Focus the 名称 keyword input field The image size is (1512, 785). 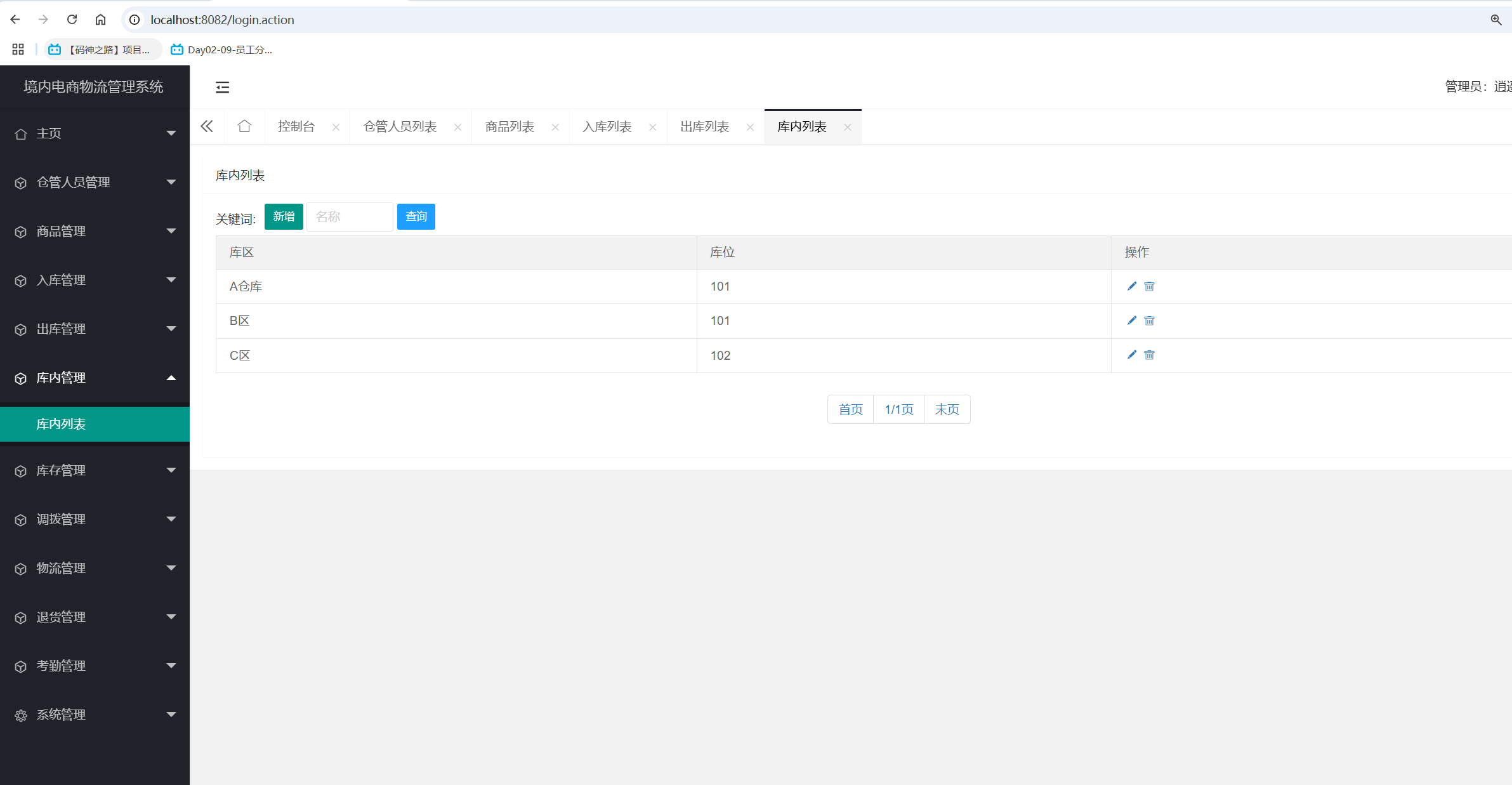pos(350,216)
